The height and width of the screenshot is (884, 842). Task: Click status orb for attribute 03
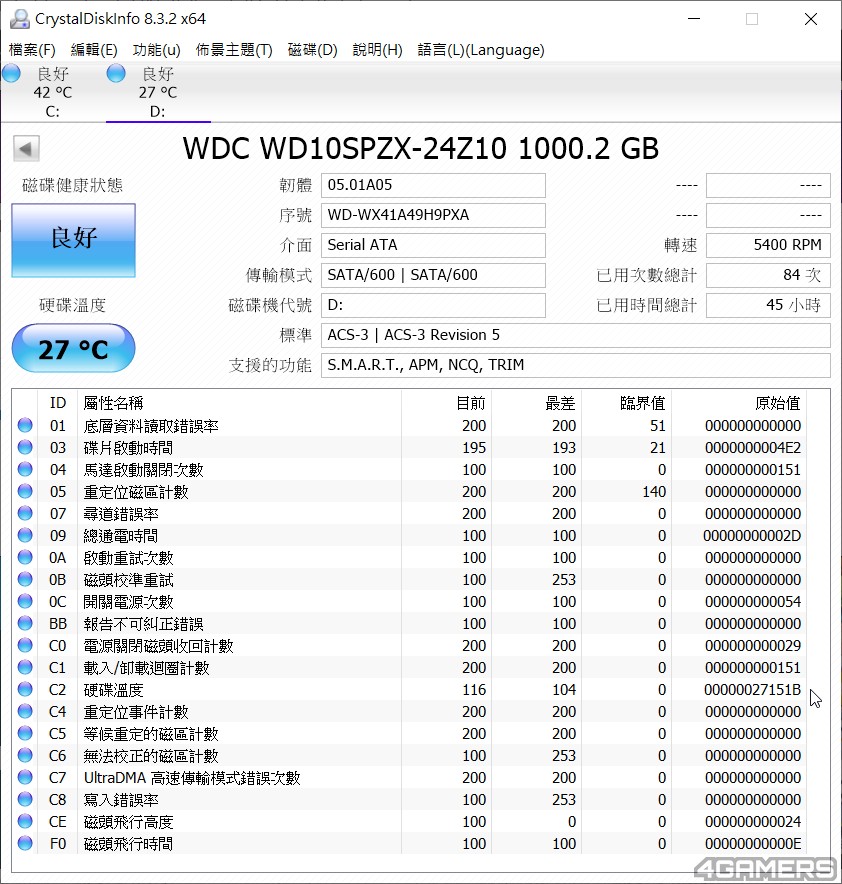coord(25,447)
